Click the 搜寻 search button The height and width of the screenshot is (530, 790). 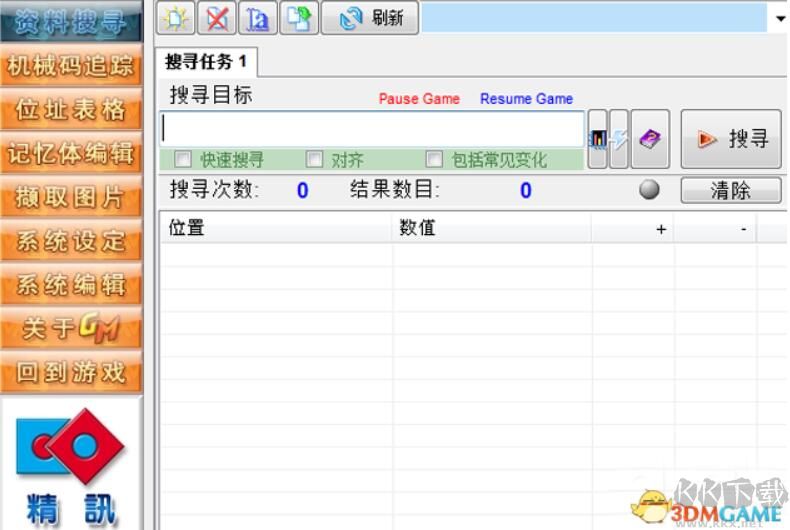(x=731, y=139)
